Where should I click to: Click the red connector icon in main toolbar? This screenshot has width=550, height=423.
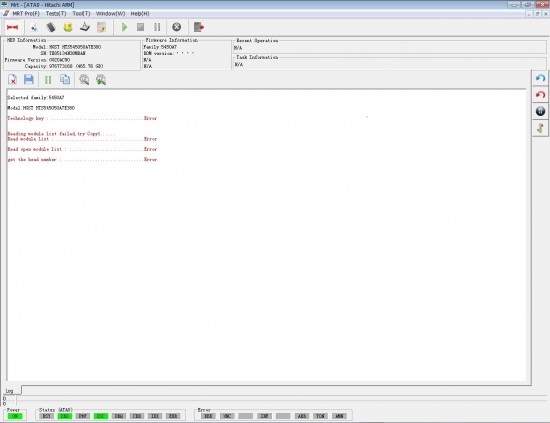click(13, 27)
